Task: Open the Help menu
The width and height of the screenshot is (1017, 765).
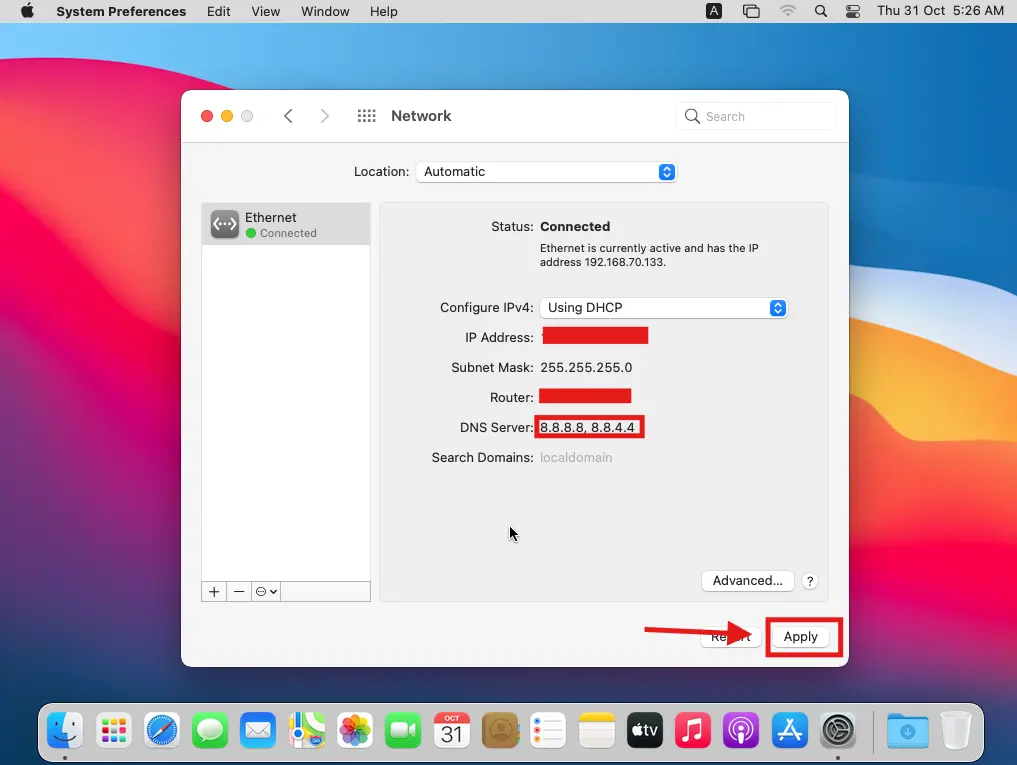Action: coord(384,11)
